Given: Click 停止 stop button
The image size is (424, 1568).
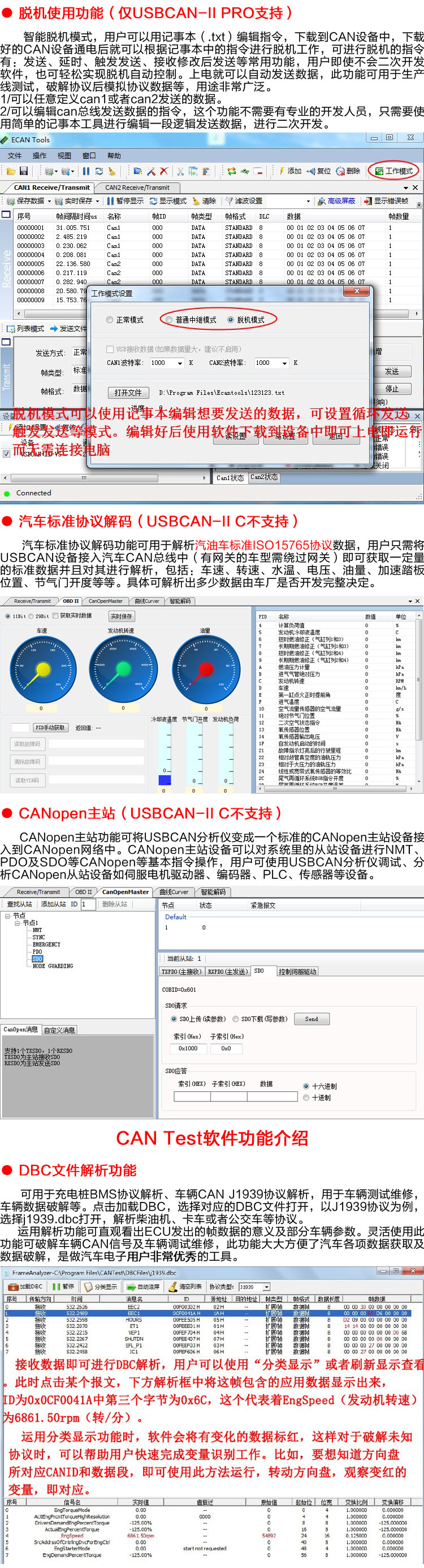Looking at the screenshot, I should click(392, 389).
